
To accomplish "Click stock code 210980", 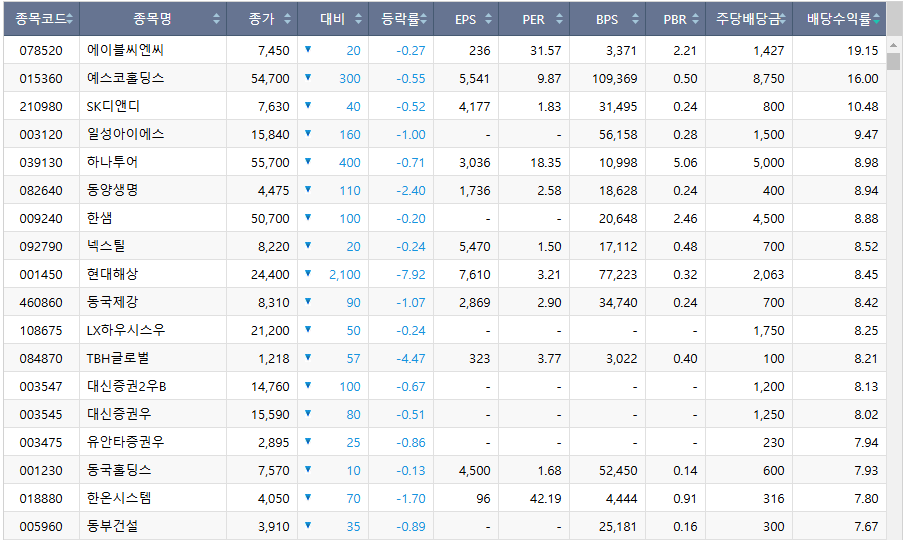I will coord(41,107).
